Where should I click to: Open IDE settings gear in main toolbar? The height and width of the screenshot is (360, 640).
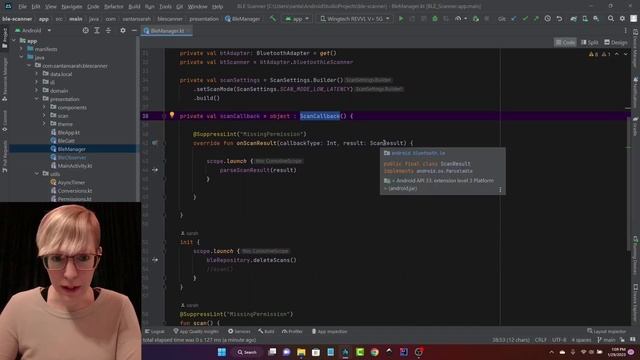(x=622, y=19)
